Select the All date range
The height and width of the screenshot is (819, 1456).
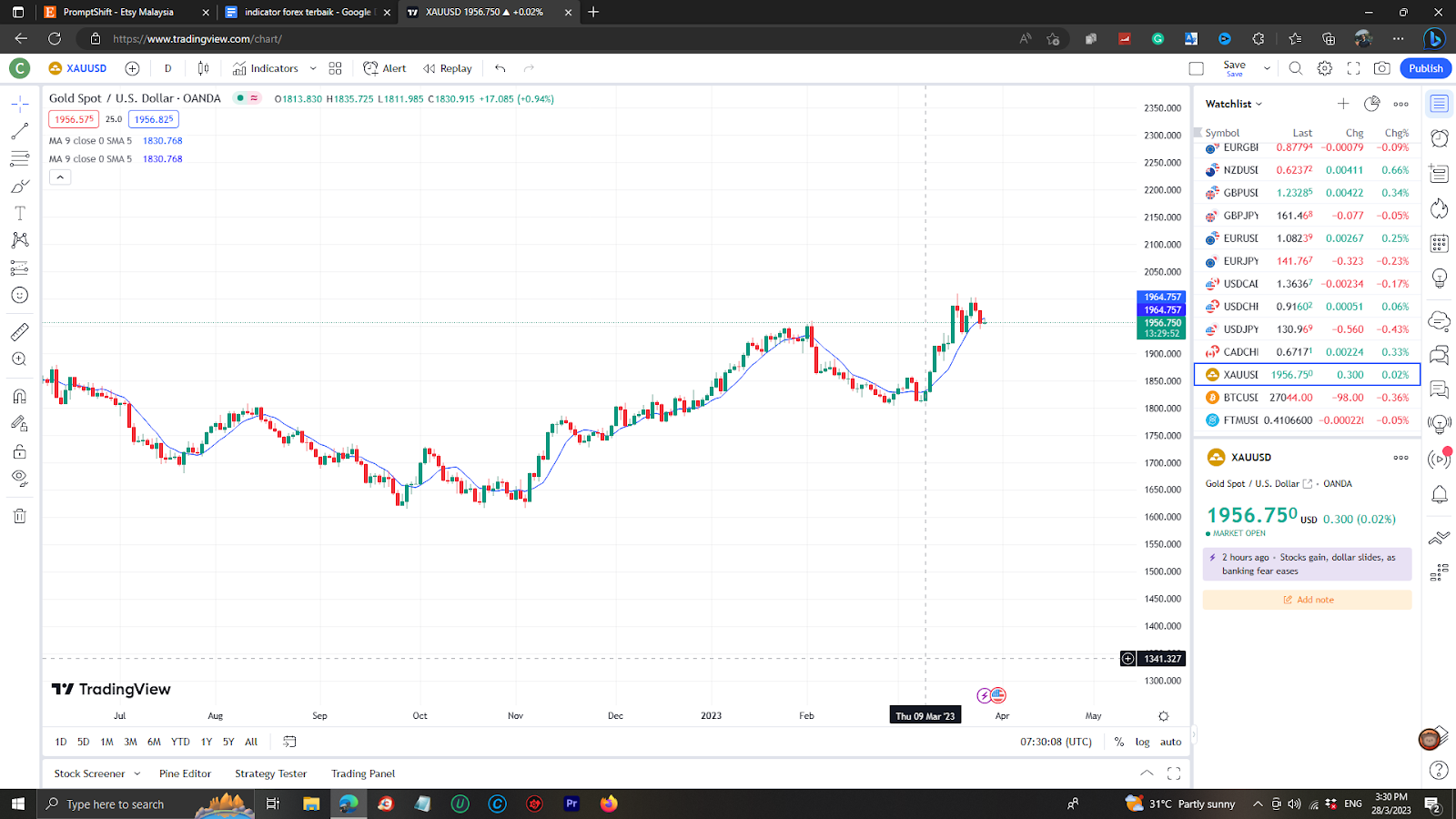tap(251, 742)
